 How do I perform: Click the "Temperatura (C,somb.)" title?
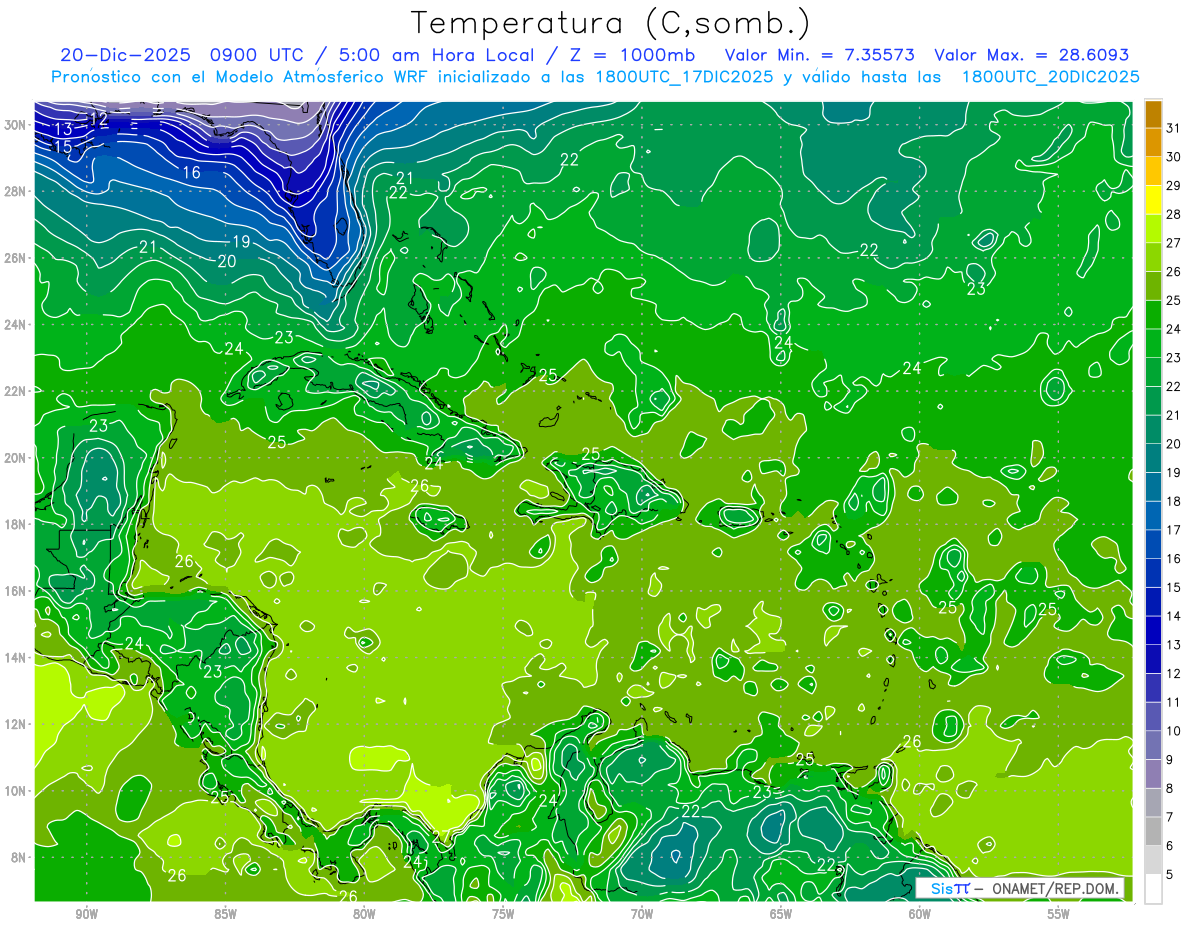pos(611,22)
